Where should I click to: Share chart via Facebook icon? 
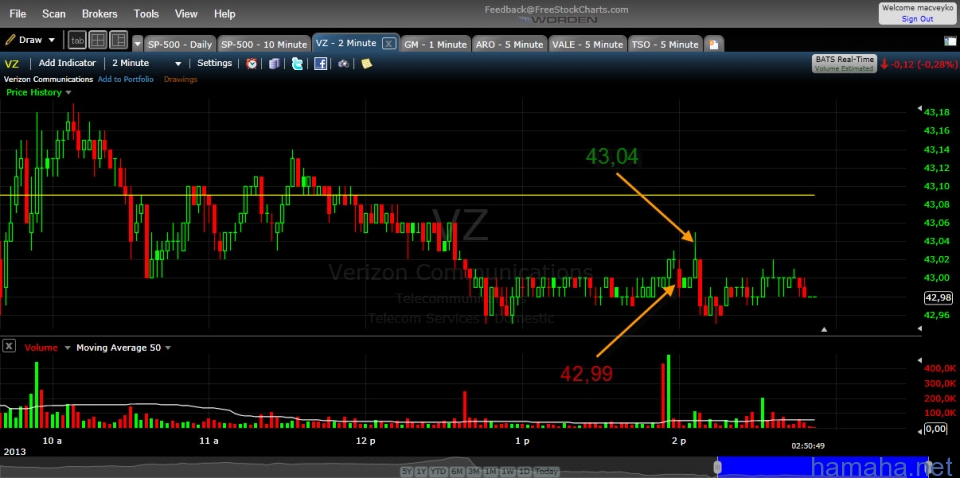[320, 63]
